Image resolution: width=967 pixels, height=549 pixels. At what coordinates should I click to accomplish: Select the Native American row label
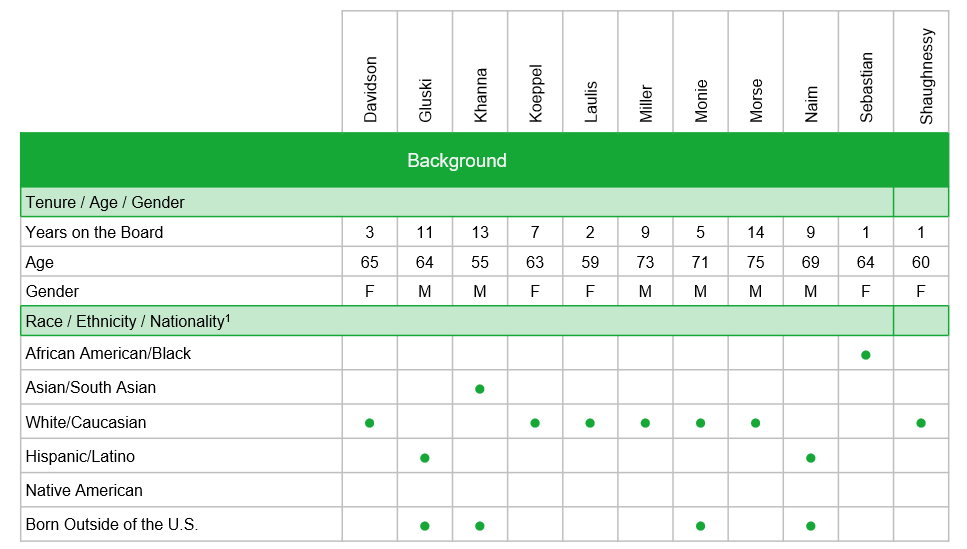coord(84,491)
